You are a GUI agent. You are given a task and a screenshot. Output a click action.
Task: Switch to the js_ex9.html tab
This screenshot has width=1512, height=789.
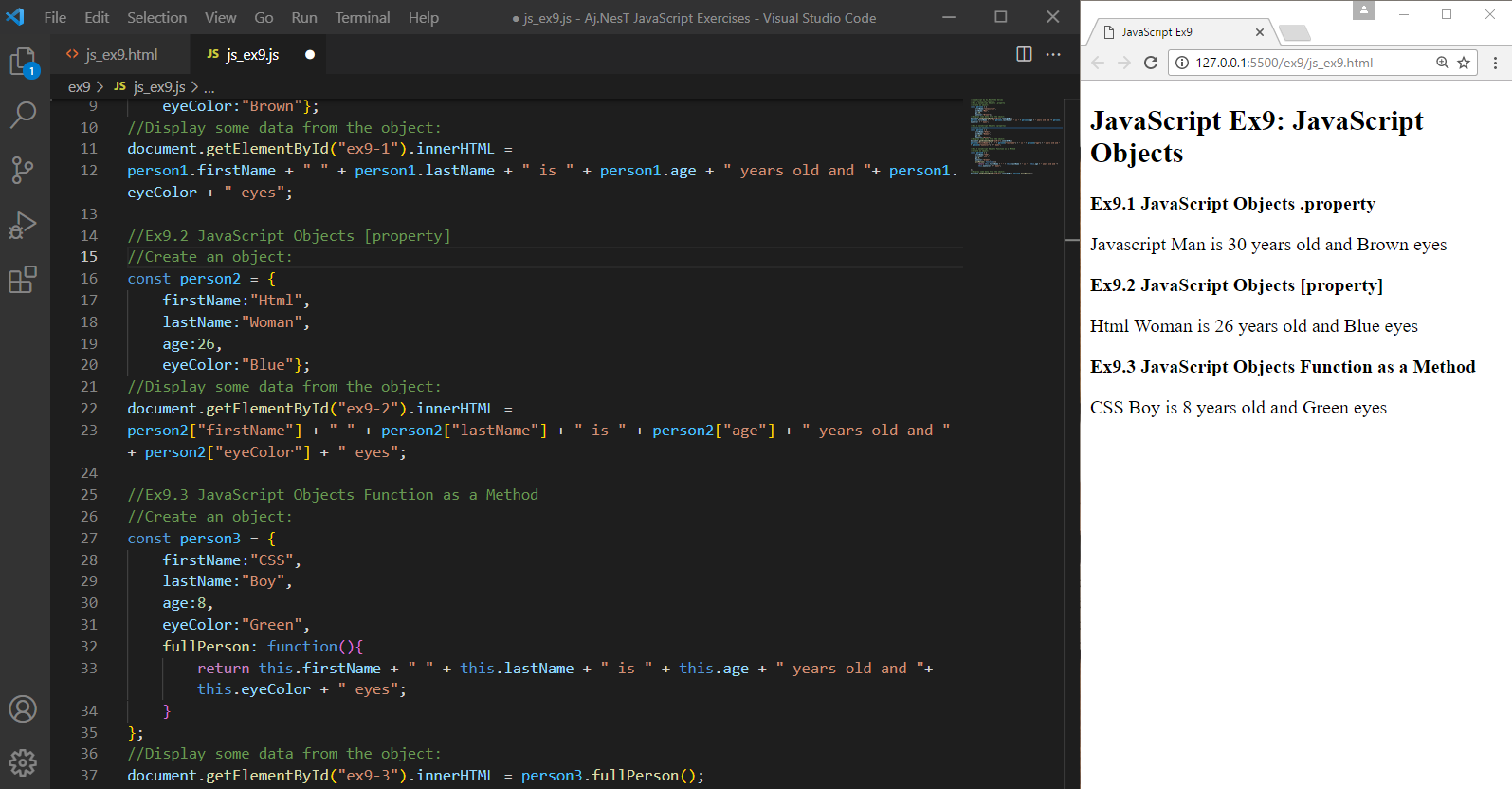(120, 54)
